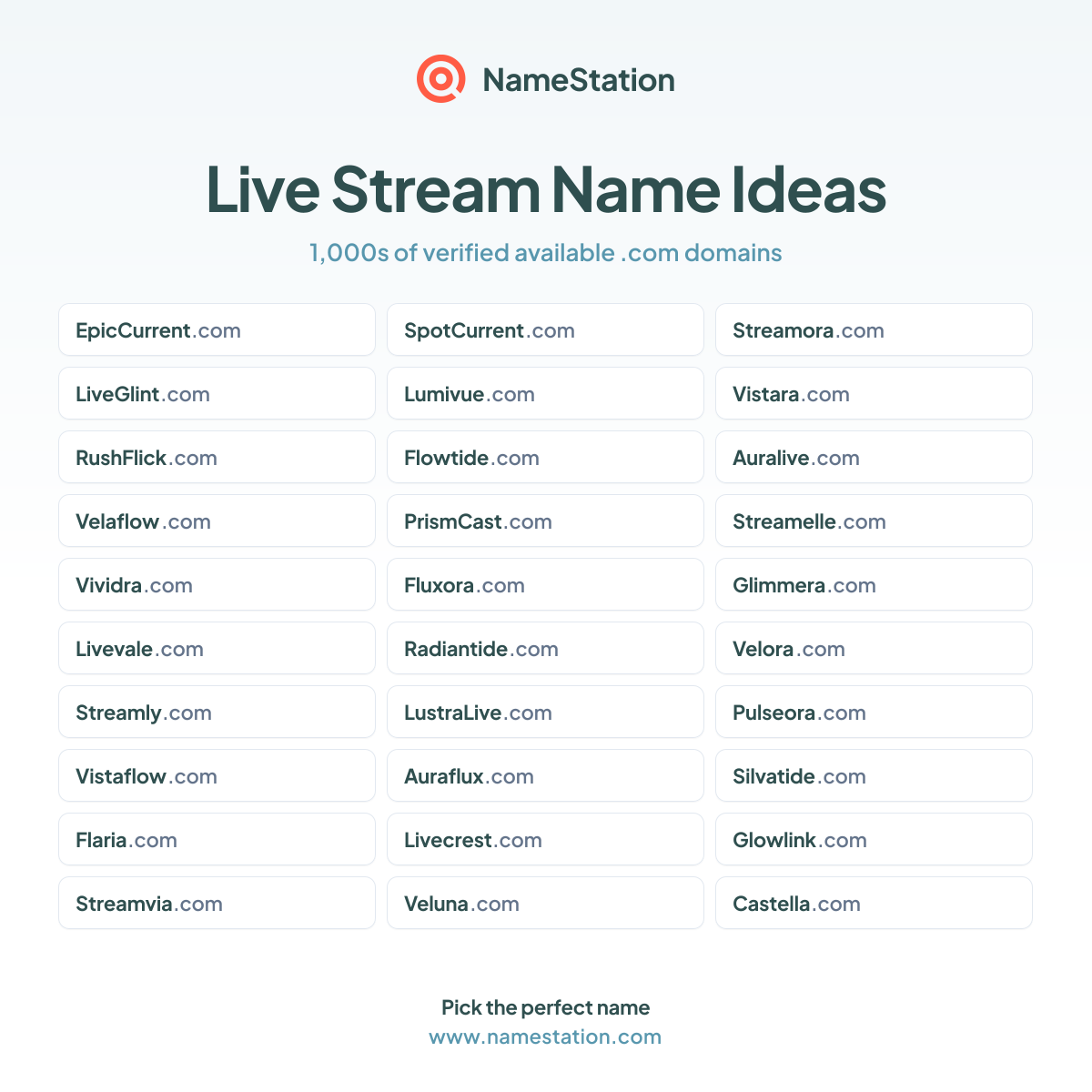Image resolution: width=1092 pixels, height=1092 pixels.
Task: Open Auraflux.com name suggestion
Action: [545, 775]
